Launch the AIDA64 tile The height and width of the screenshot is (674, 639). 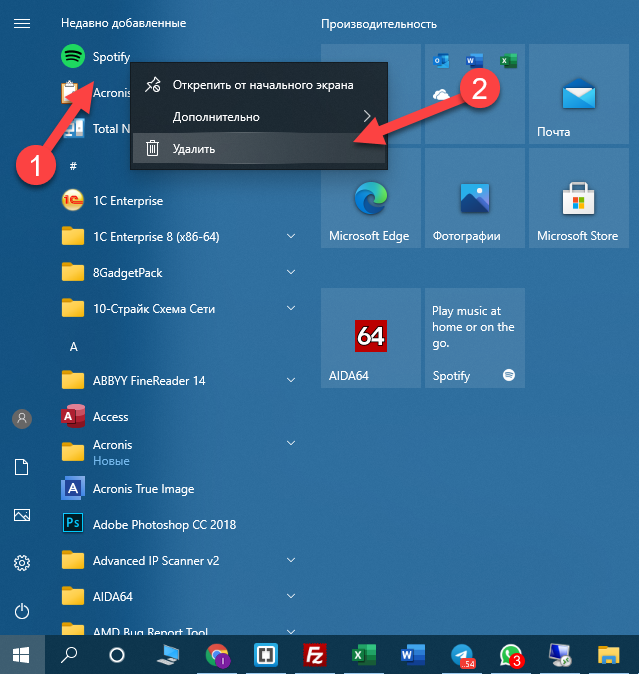tap(371, 338)
